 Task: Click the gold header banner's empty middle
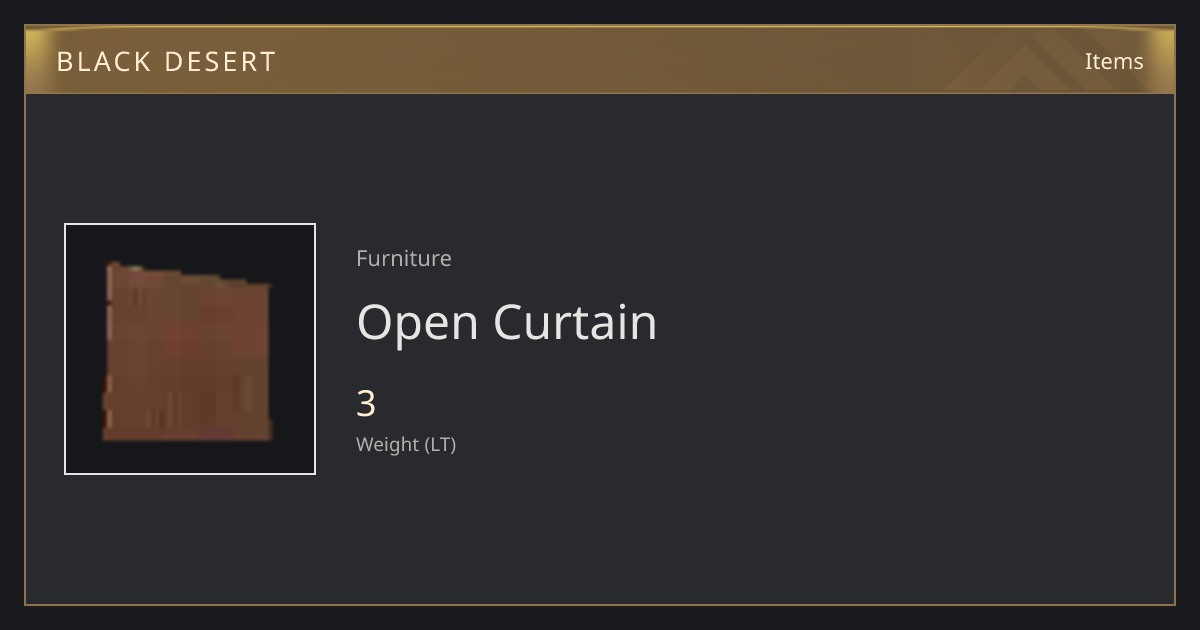click(x=600, y=60)
